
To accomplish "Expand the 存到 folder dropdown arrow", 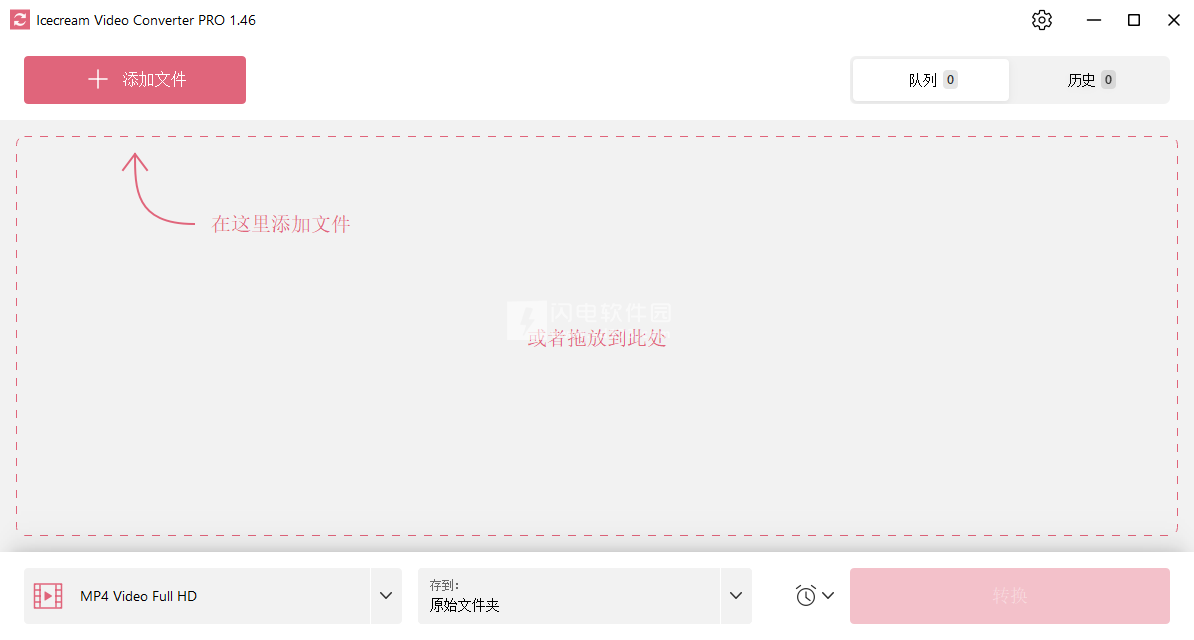I will [736, 596].
